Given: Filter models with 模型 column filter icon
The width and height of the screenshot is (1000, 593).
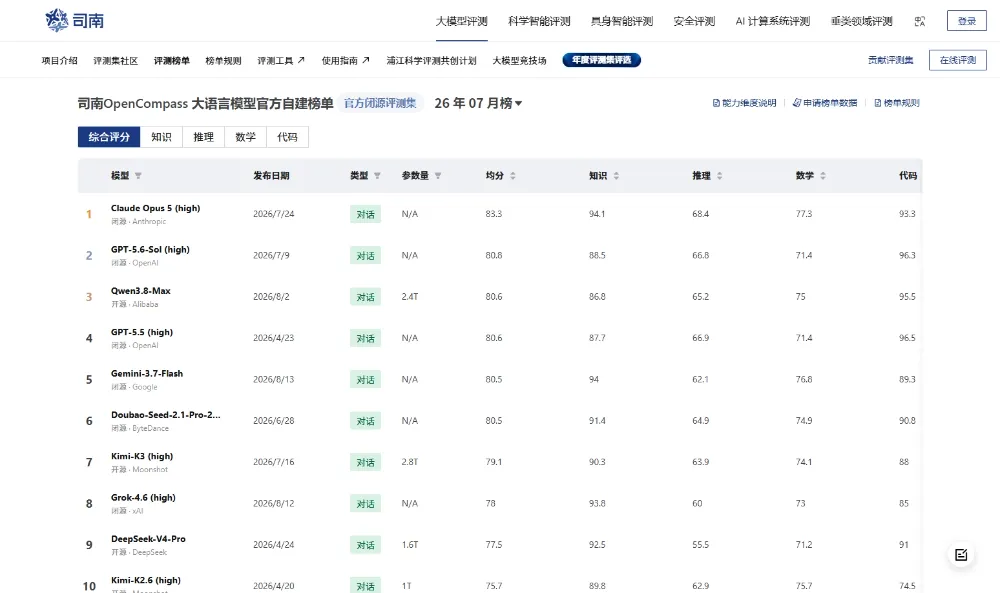Looking at the screenshot, I should click(x=138, y=176).
